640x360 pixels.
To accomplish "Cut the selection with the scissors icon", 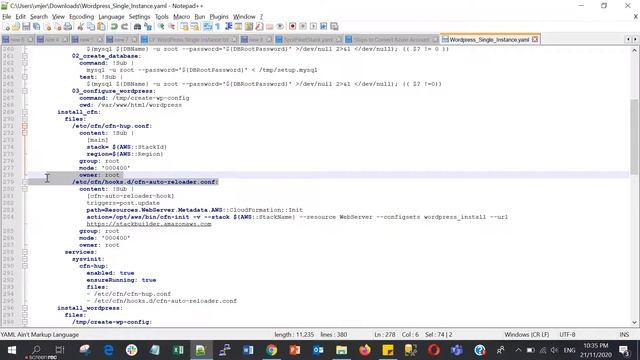I will point(80,27).
